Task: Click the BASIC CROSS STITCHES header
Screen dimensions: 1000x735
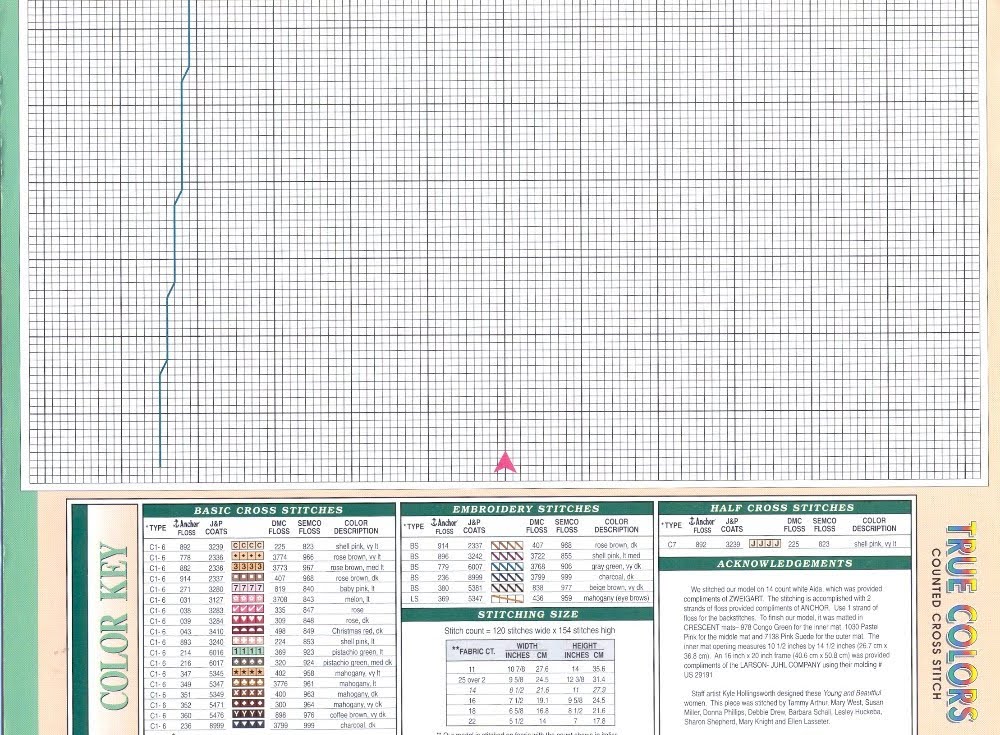Action: pyautogui.click(x=267, y=510)
